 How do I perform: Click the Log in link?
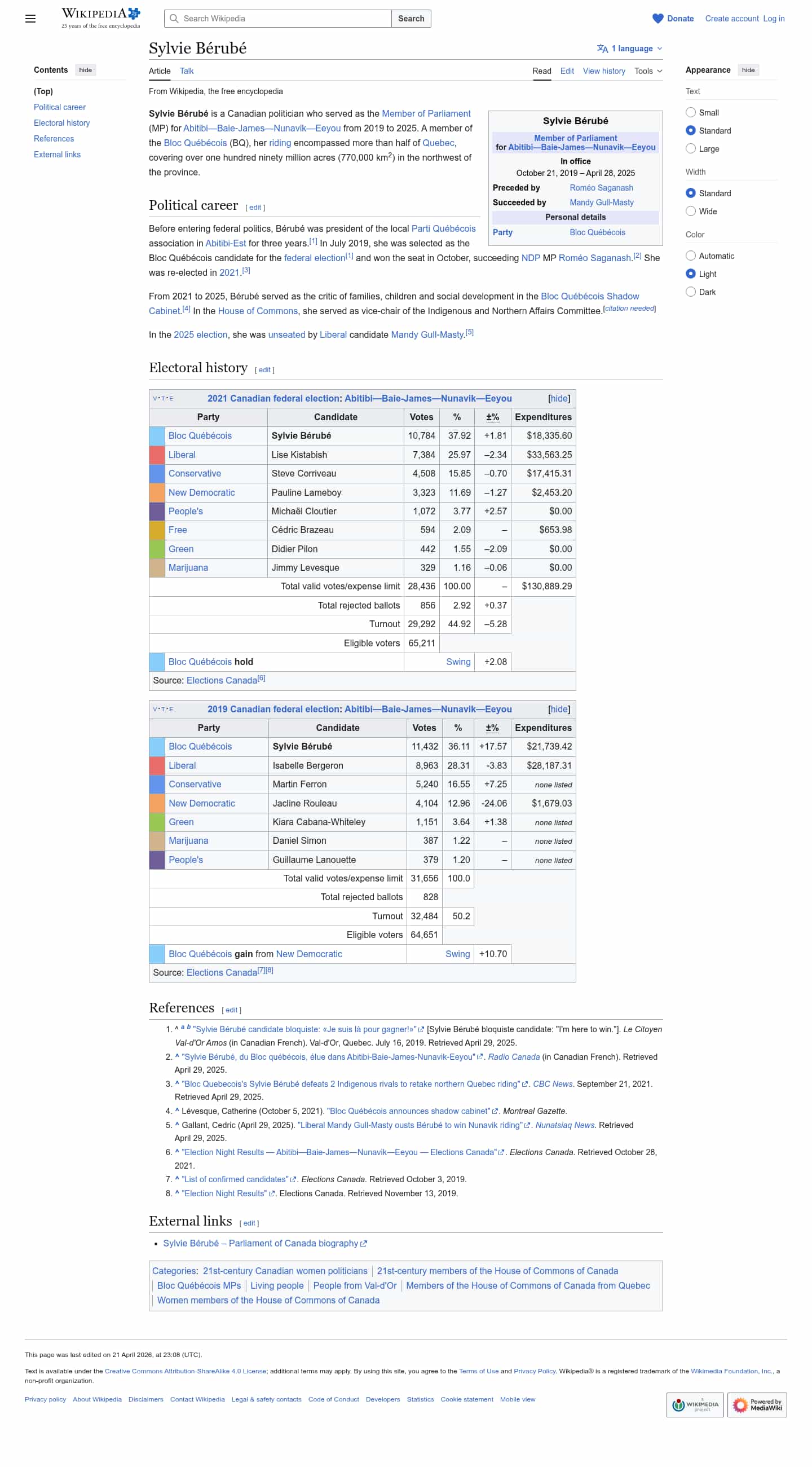(x=773, y=19)
